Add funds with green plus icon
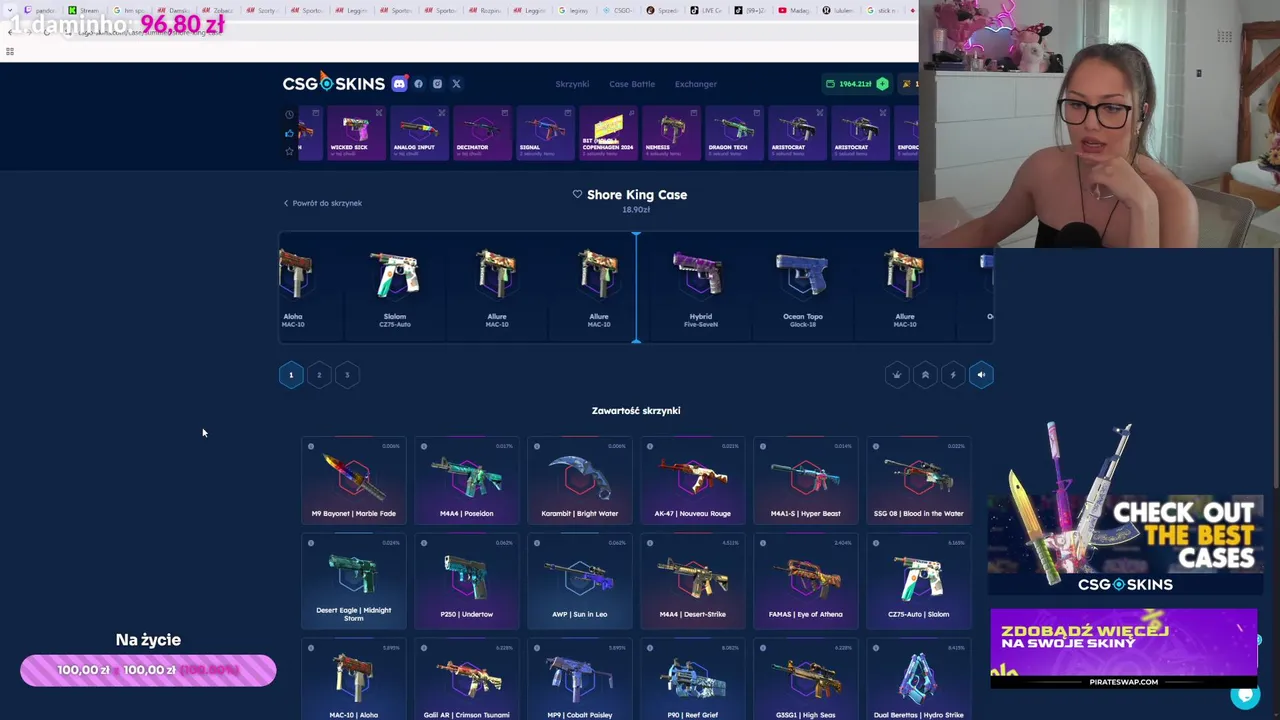Screen dimensions: 1280x720 (882, 84)
